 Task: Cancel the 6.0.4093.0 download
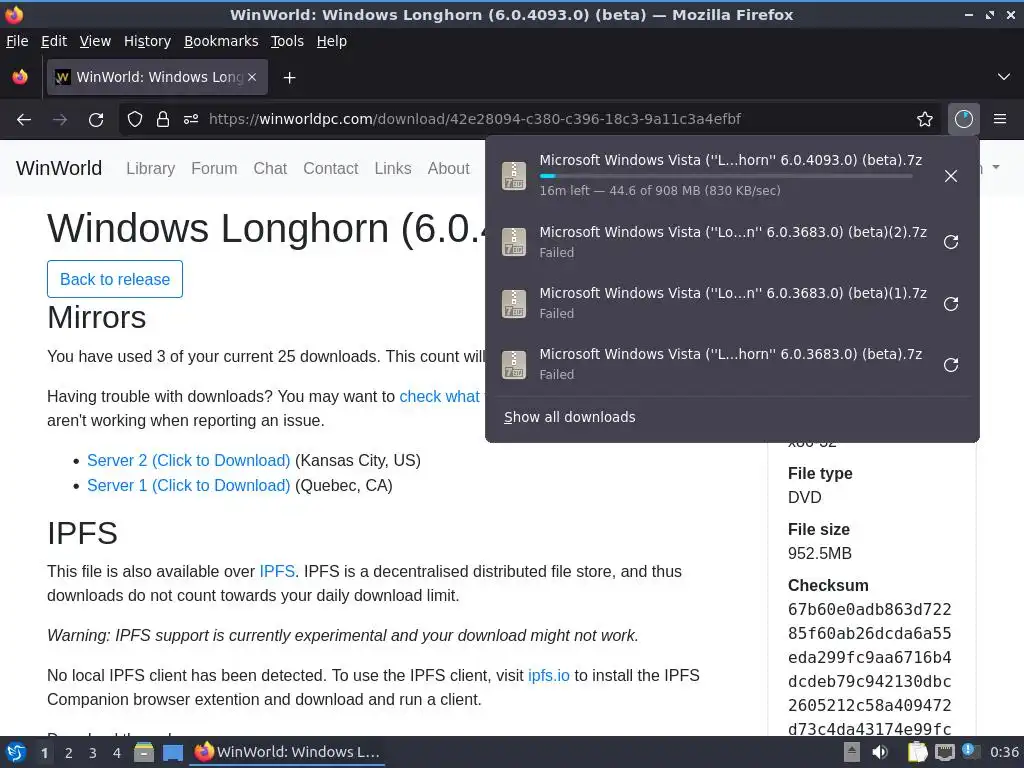pos(951,176)
